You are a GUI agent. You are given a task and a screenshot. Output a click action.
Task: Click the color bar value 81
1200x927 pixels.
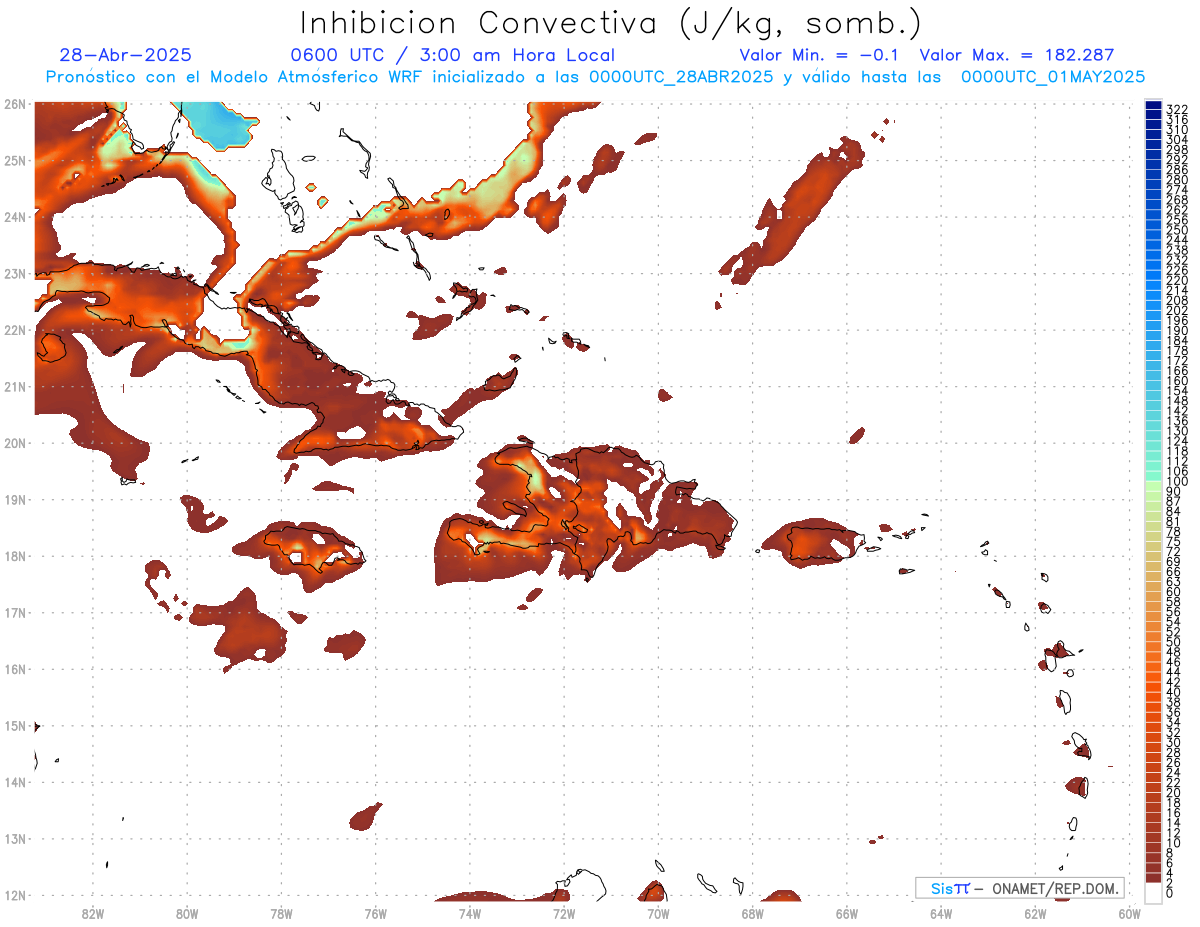(1173, 521)
